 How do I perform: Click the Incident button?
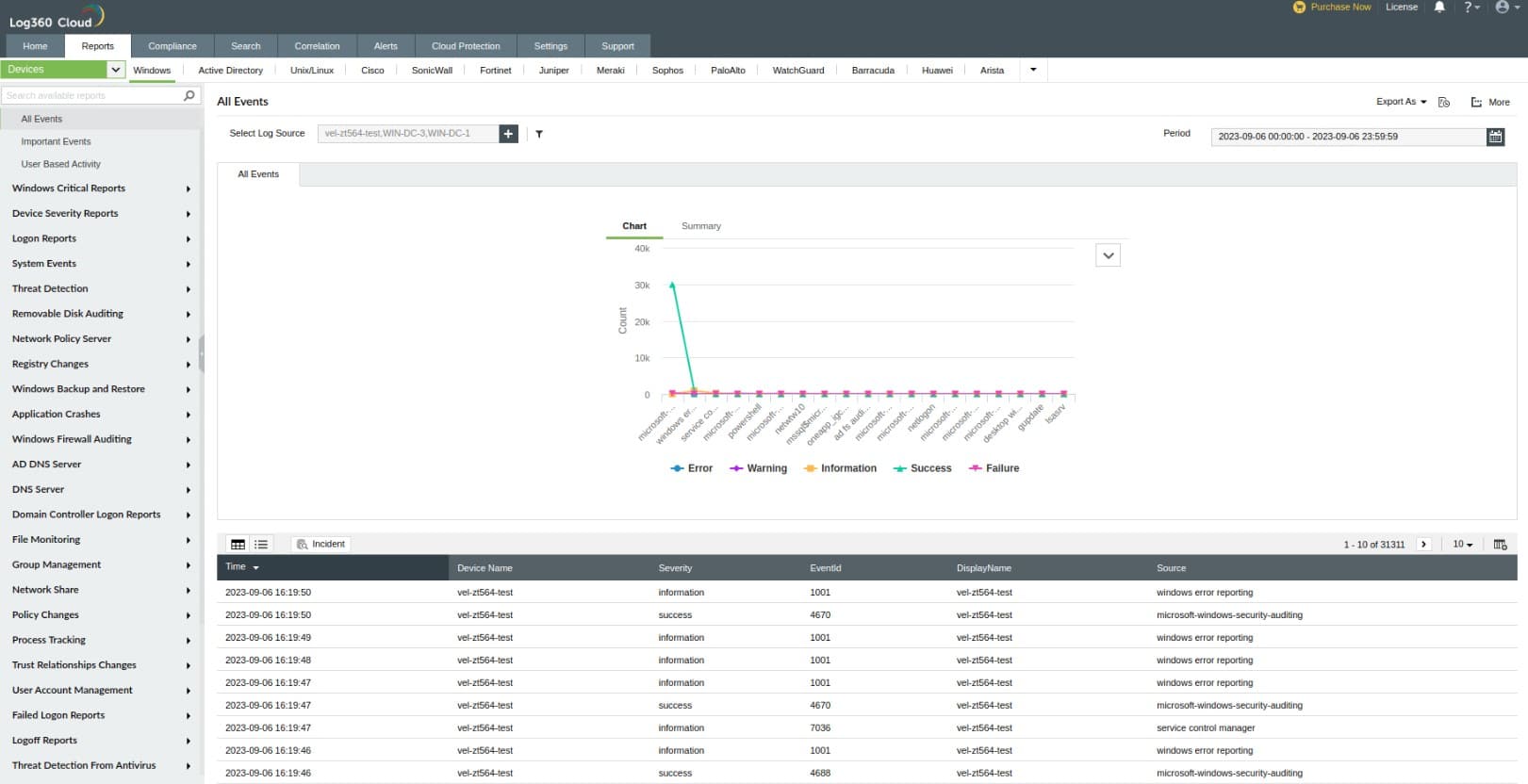pos(321,544)
